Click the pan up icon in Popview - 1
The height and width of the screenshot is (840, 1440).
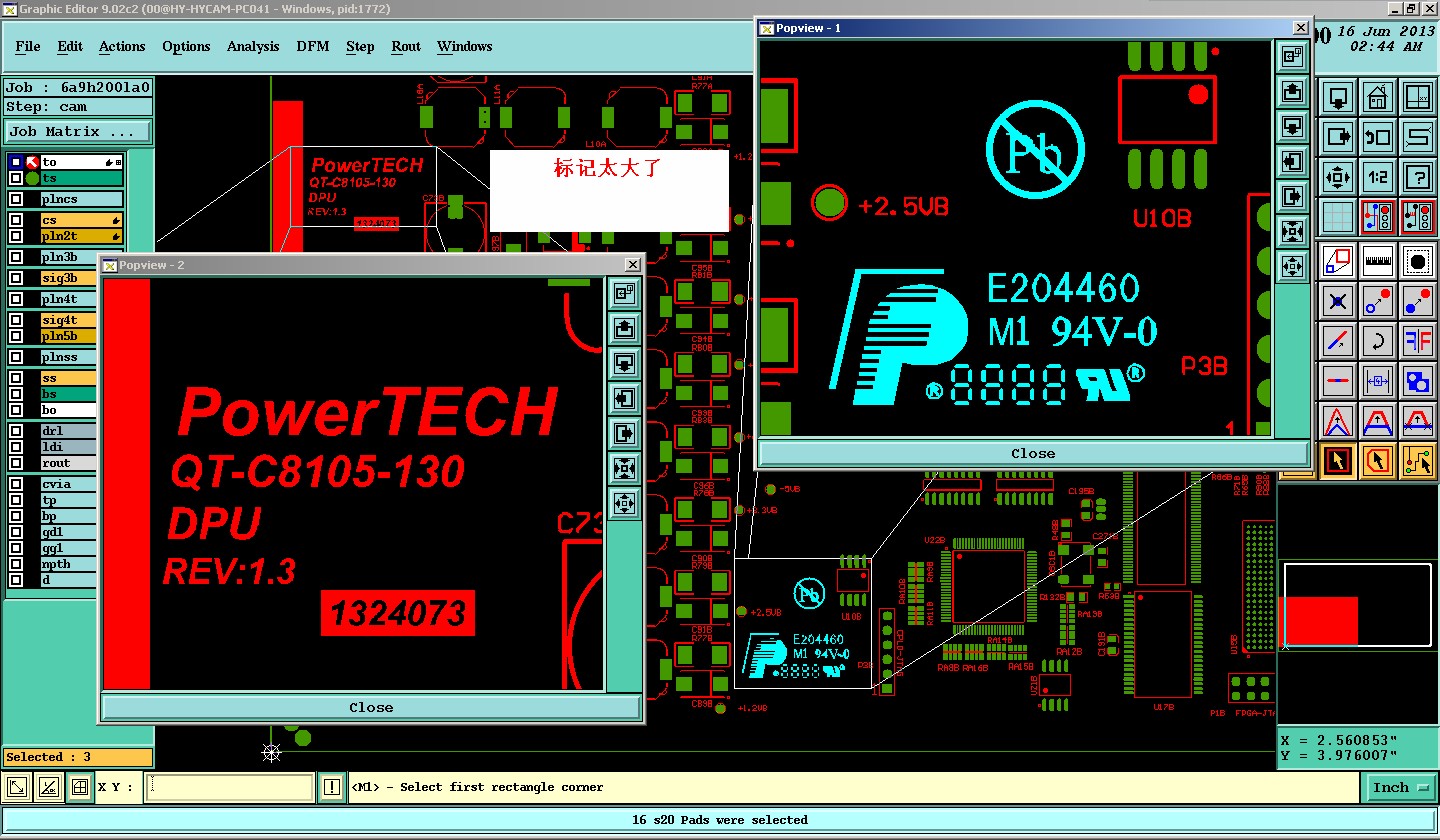(1293, 92)
